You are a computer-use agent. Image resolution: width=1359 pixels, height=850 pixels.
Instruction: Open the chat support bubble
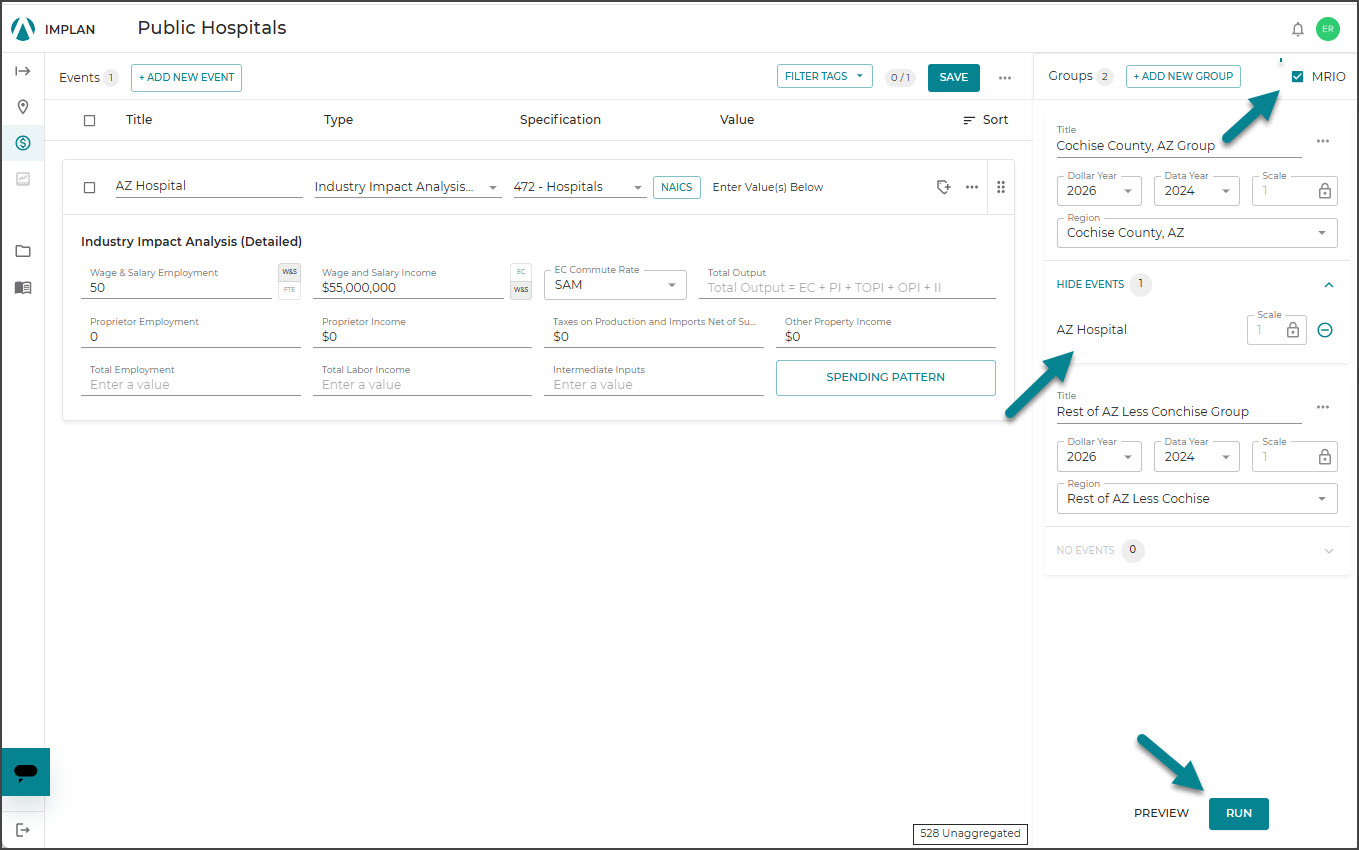pyautogui.click(x=26, y=772)
